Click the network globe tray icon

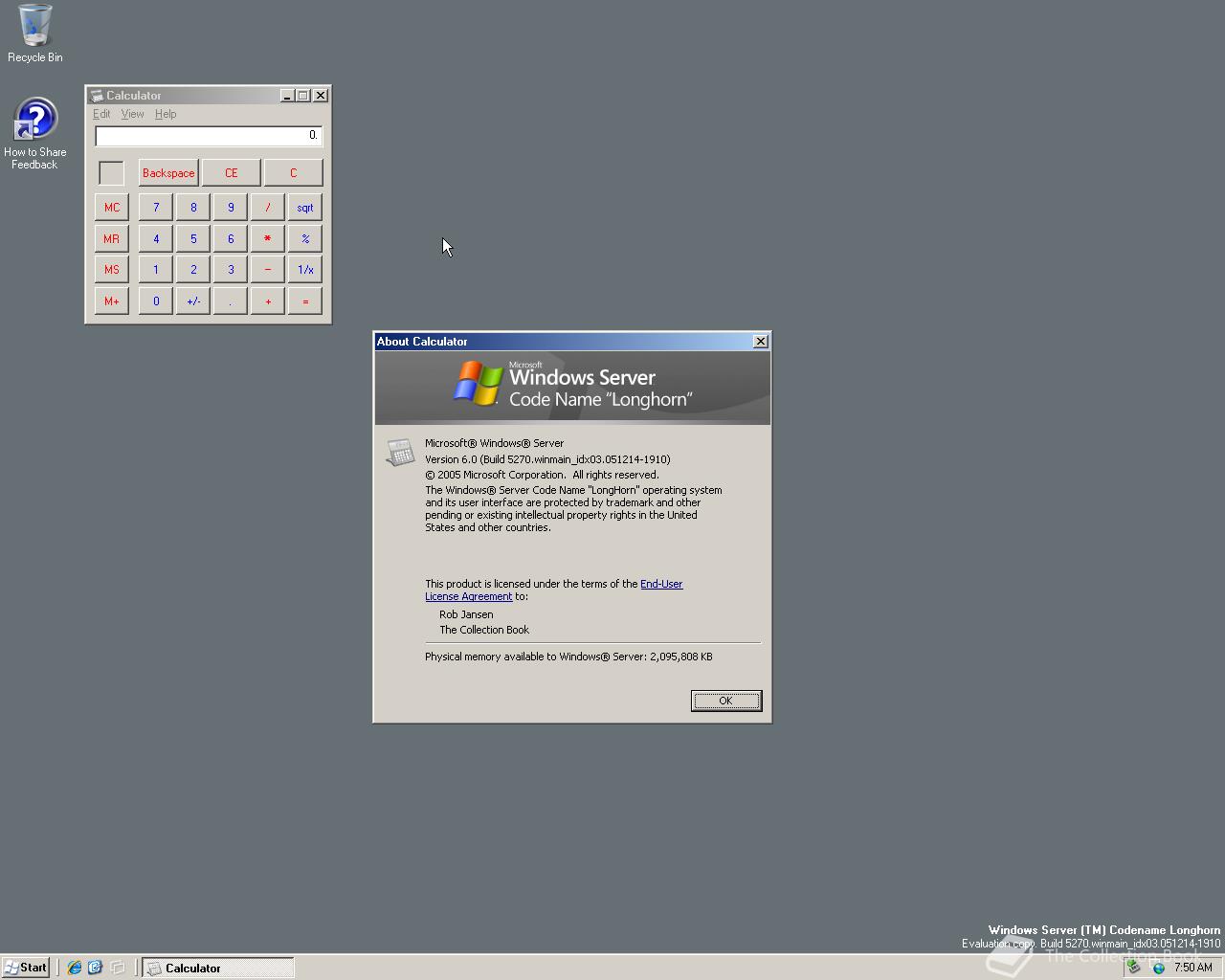[1158, 968]
